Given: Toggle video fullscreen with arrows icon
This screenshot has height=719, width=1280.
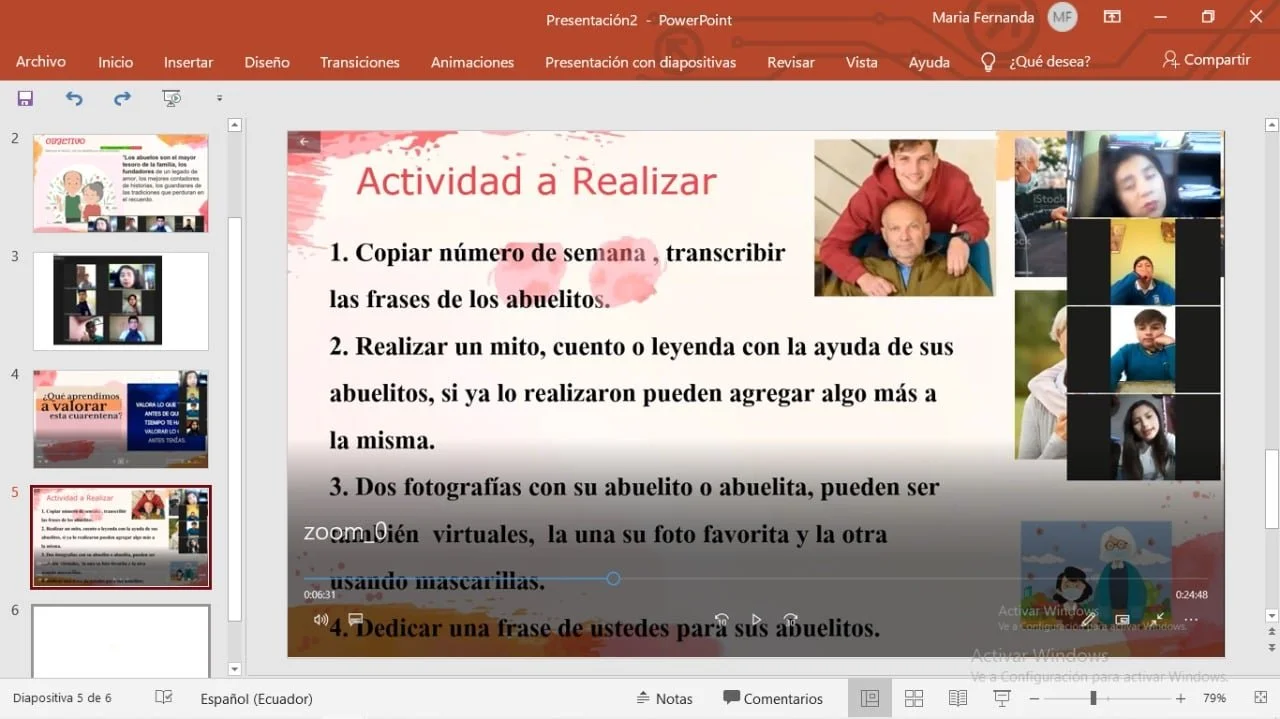Looking at the screenshot, I should pos(1157,620).
